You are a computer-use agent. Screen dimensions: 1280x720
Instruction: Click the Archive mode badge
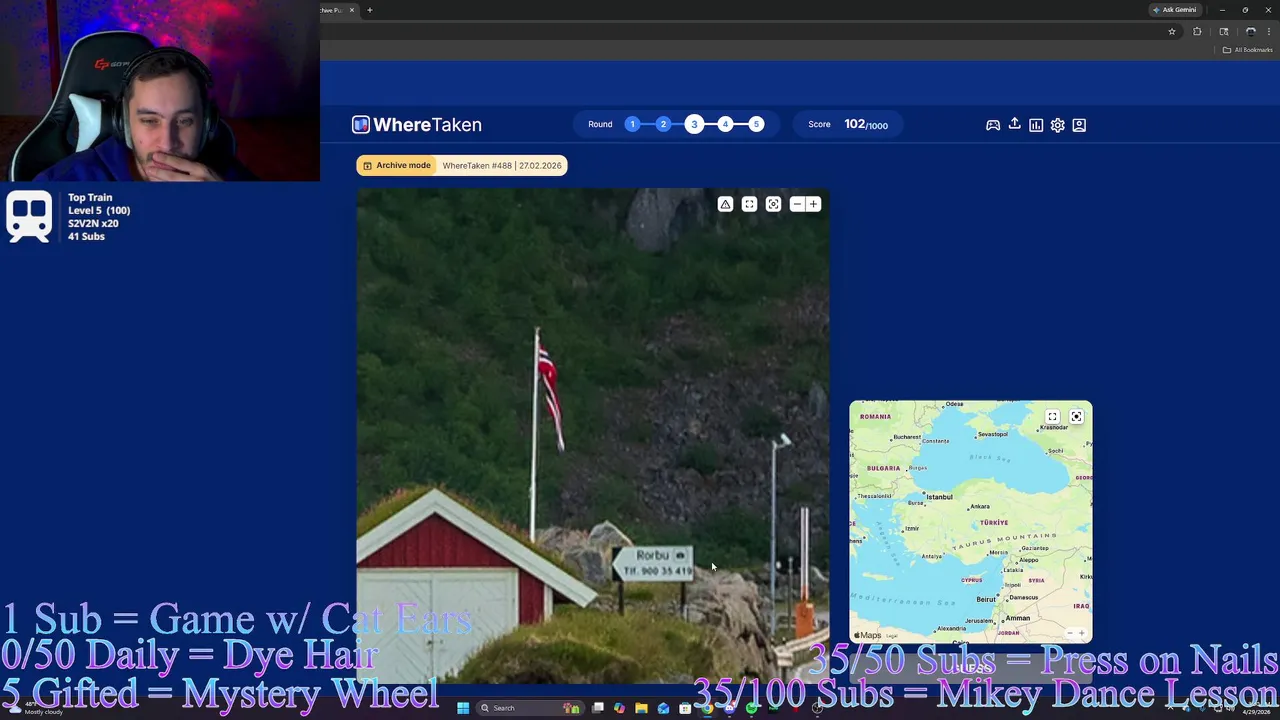[x=397, y=165]
